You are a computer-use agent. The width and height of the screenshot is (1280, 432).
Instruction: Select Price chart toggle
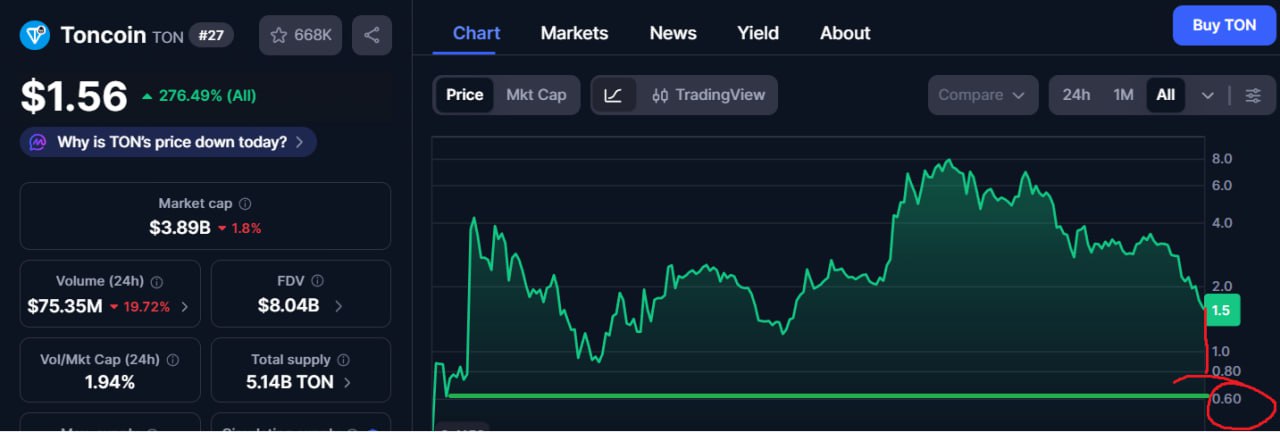tap(464, 95)
